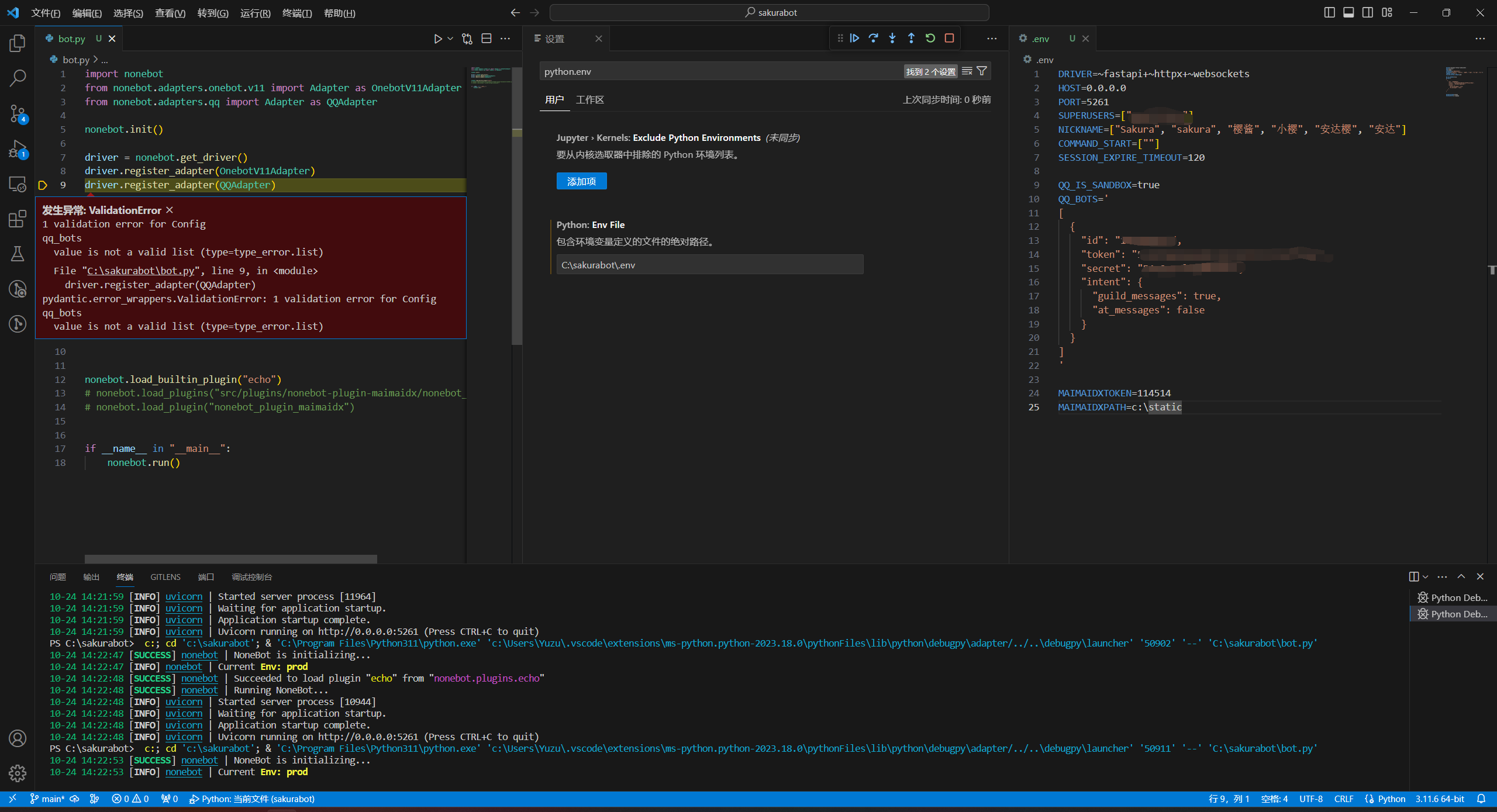Click Continue in debug toolbar
Image resolution: width=1497 pixels, height=812 pixels.
tap(854, 38)
